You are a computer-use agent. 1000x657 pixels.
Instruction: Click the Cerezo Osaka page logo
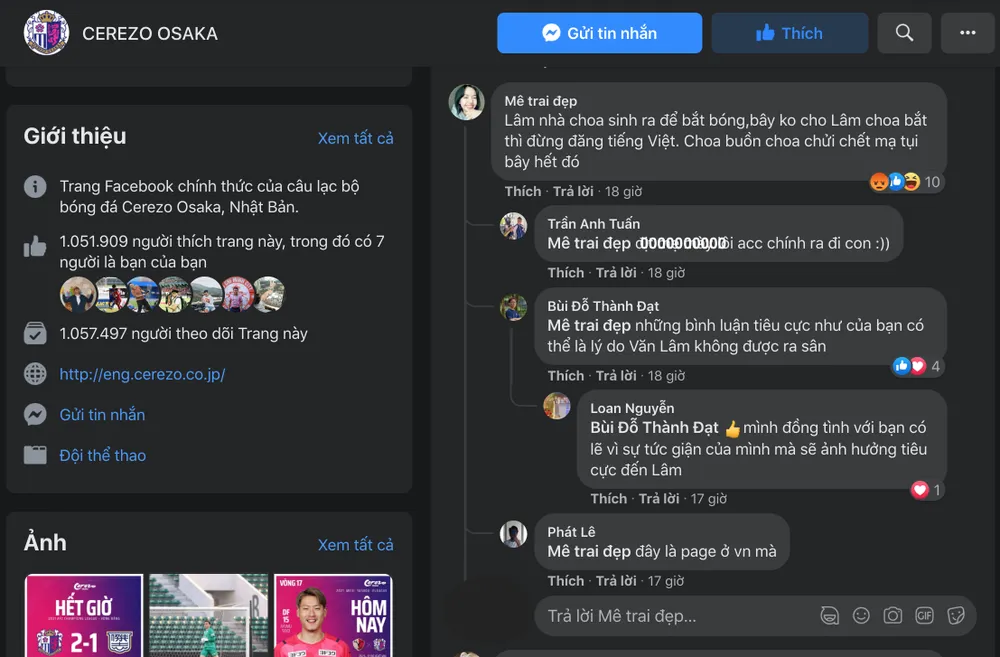pyautogui.click(x=46, y=33)
